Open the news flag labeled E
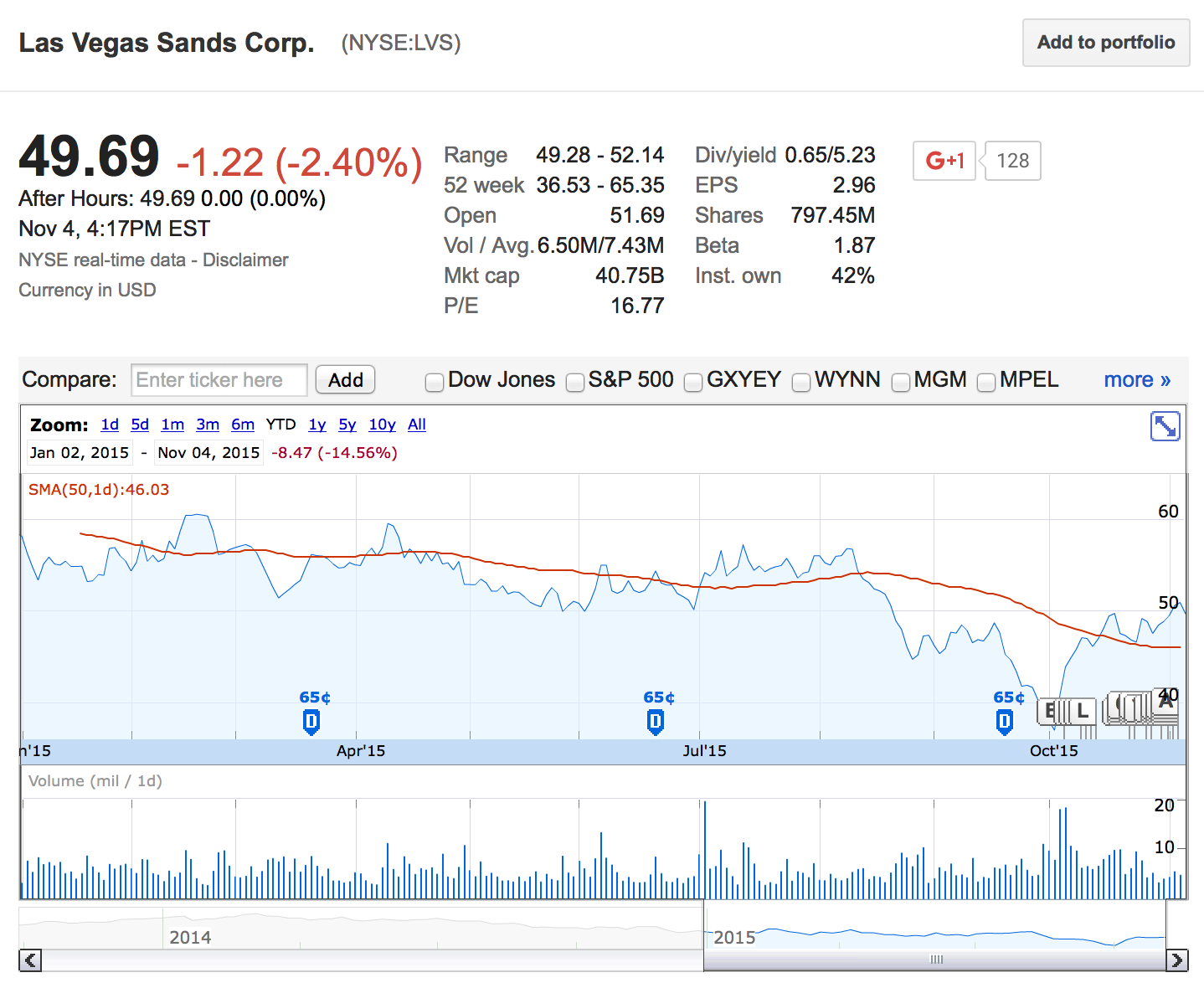The width and height of the screenshot is (1204, 983). tap(1050, 711)
